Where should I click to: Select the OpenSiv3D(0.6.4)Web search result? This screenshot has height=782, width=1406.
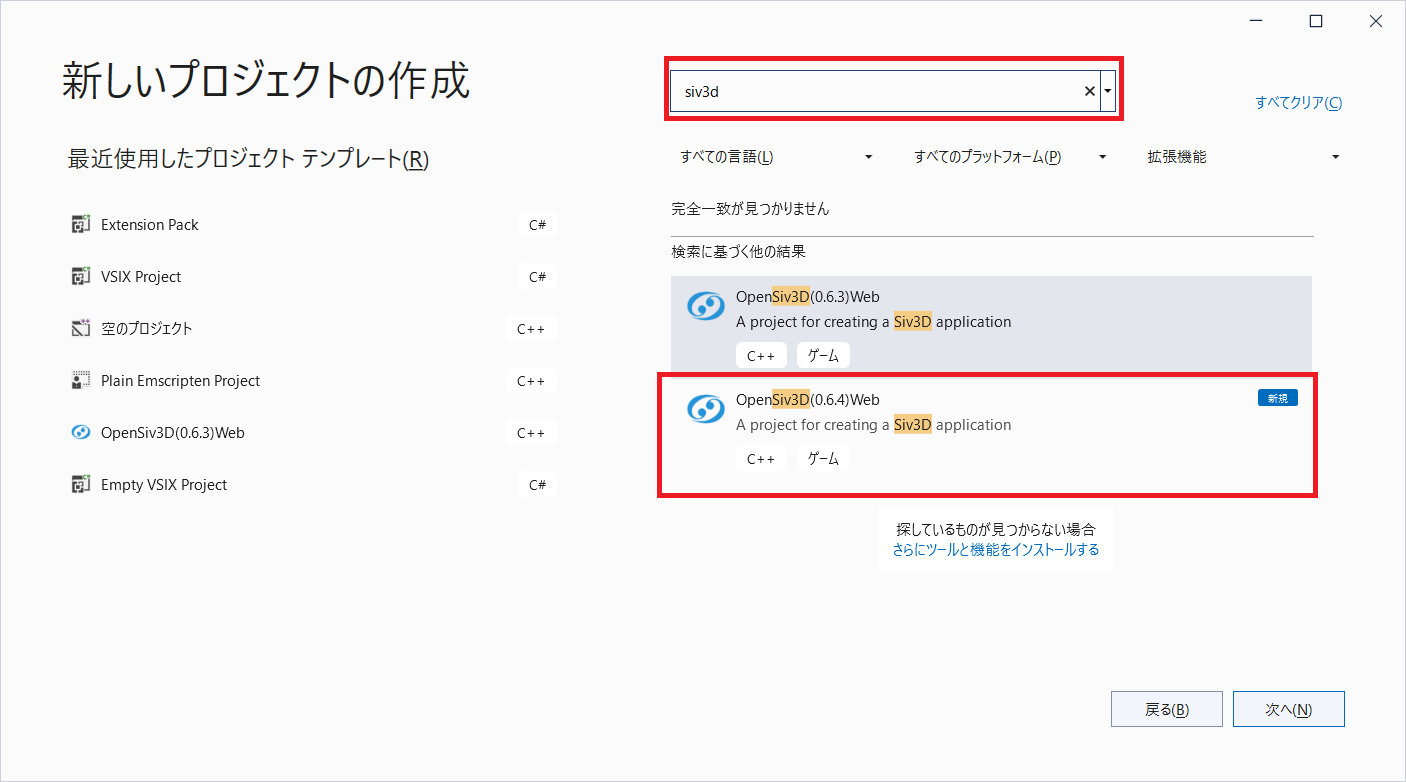point(991,433)
